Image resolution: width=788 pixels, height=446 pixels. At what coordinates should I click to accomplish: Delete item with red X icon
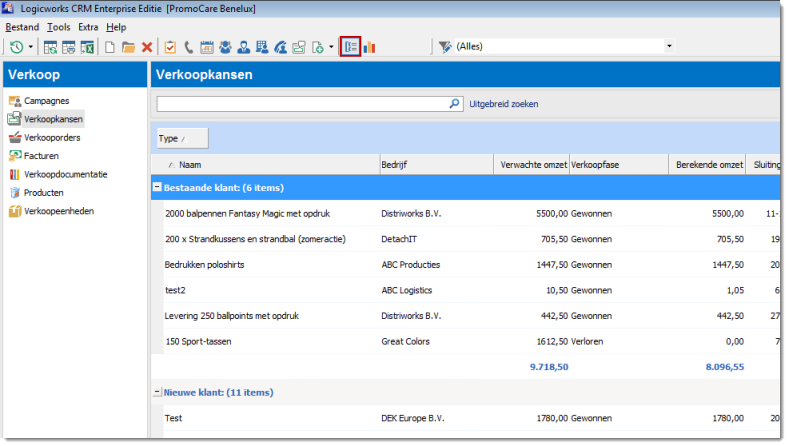coord(147,47)
